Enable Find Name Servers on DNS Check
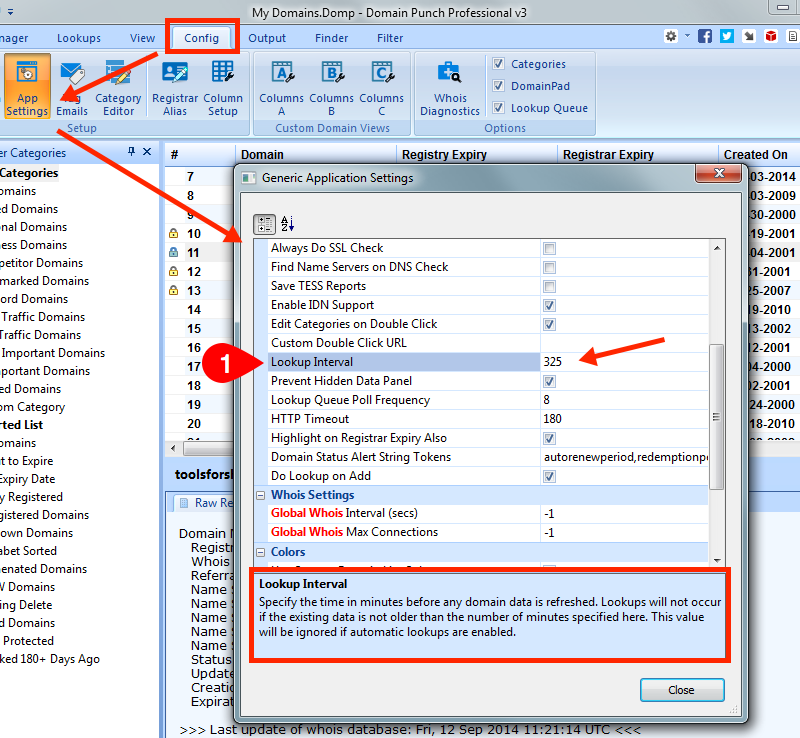 pos(549,267)
